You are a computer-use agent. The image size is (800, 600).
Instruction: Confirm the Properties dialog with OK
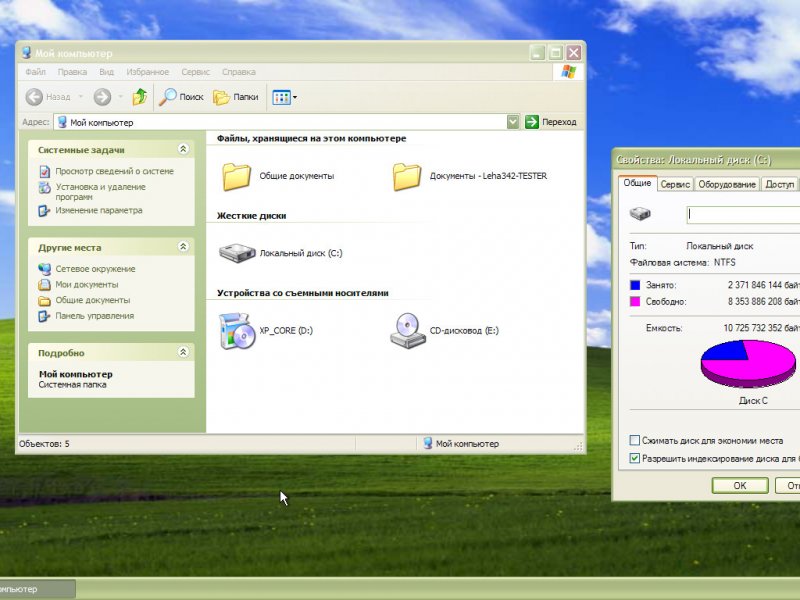tap(740, 485)
